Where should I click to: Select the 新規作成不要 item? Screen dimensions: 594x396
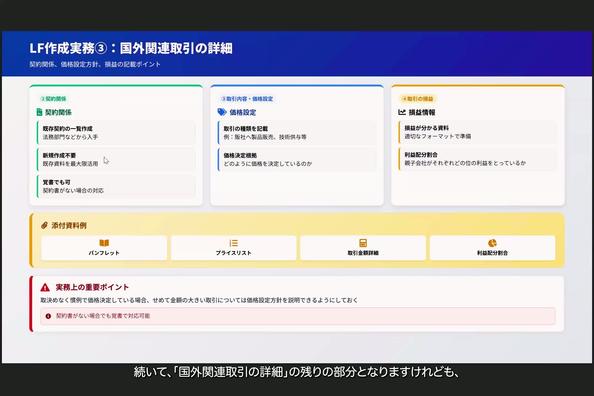pos(116,160)
